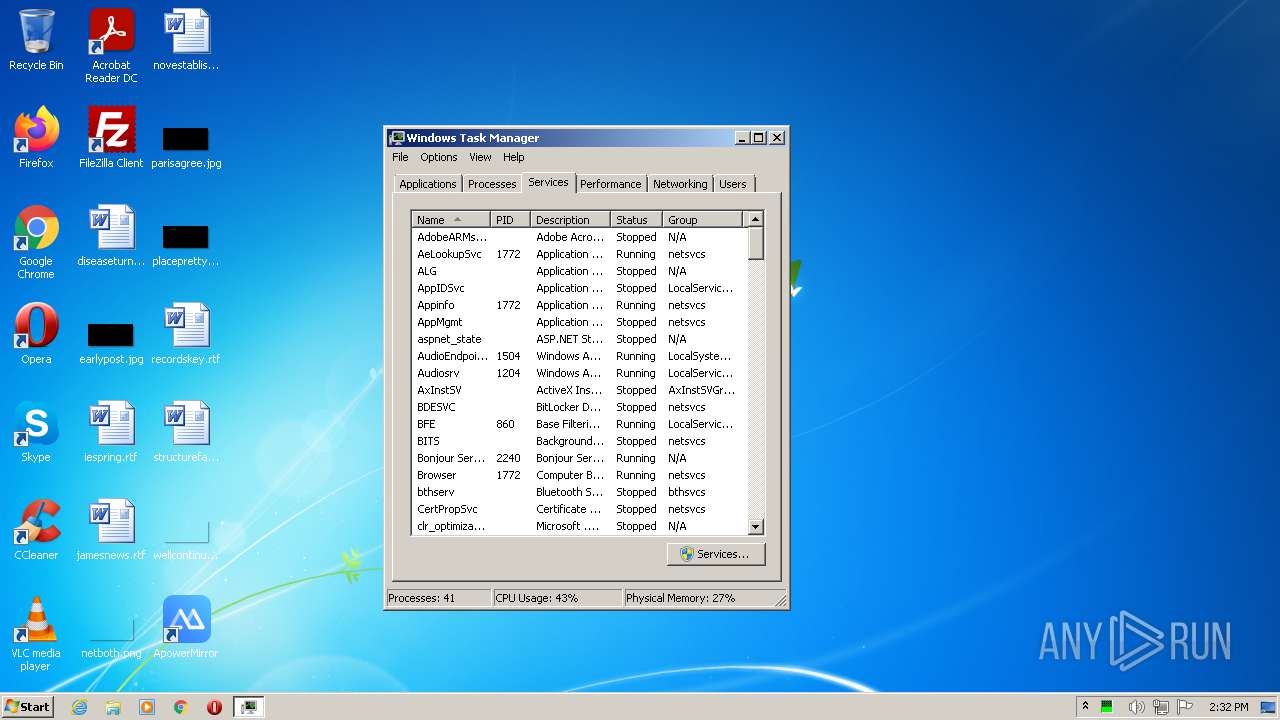Open the View menu
Image resolution: width=1280 pixels, height=720 pixels.
pyautogui.click(x=480, y=157)
